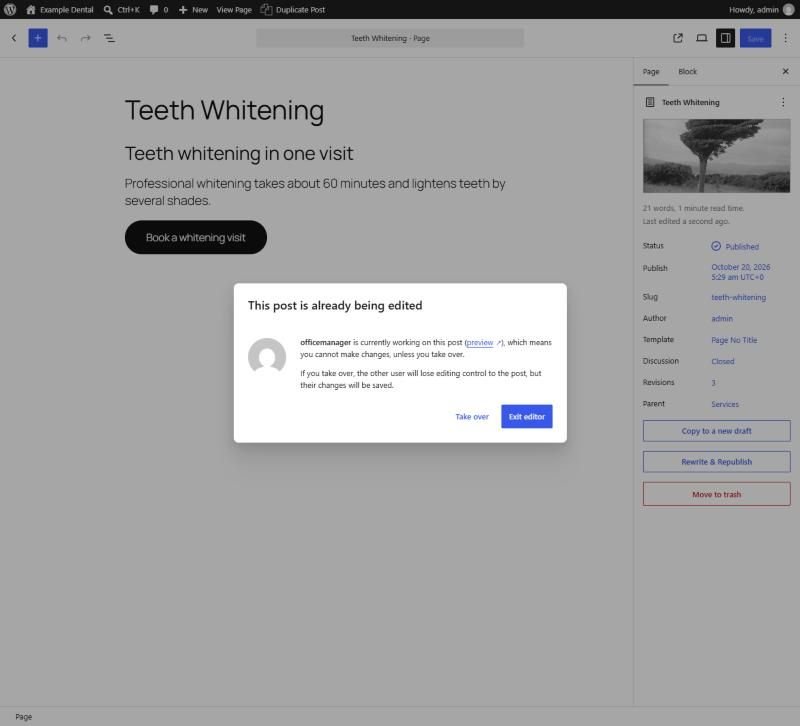Open Howdy, admin account menu
Viewport: 800px width, 726px height.
tap(761, 10)
